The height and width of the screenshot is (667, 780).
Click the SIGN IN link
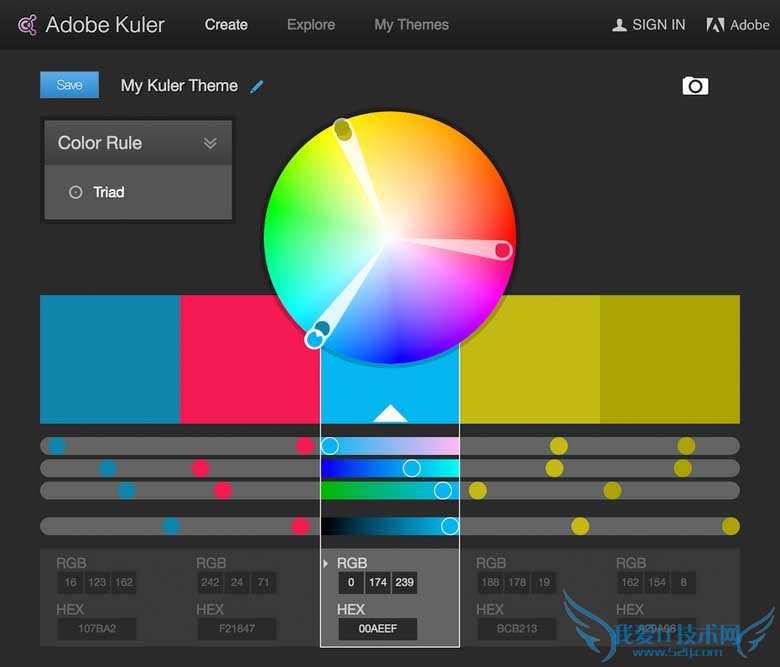[x=659, y=25]
